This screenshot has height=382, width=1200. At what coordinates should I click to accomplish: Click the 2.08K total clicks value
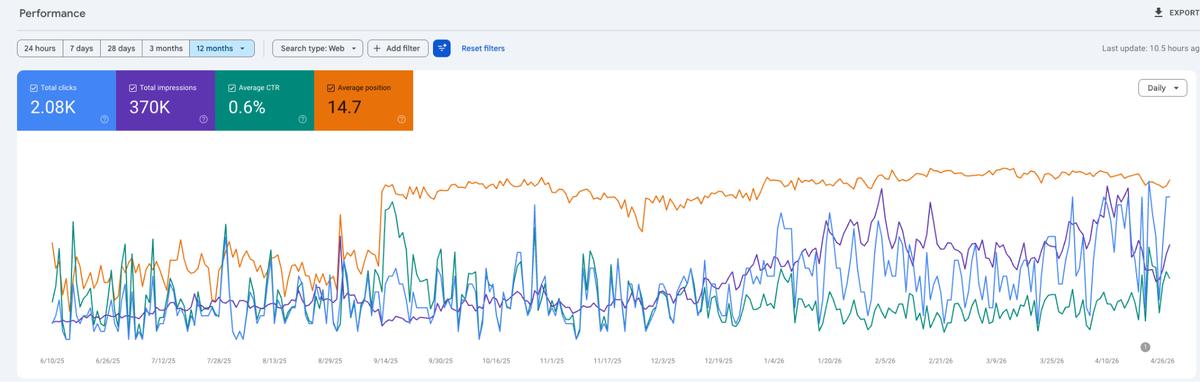[x=53, y=108]
